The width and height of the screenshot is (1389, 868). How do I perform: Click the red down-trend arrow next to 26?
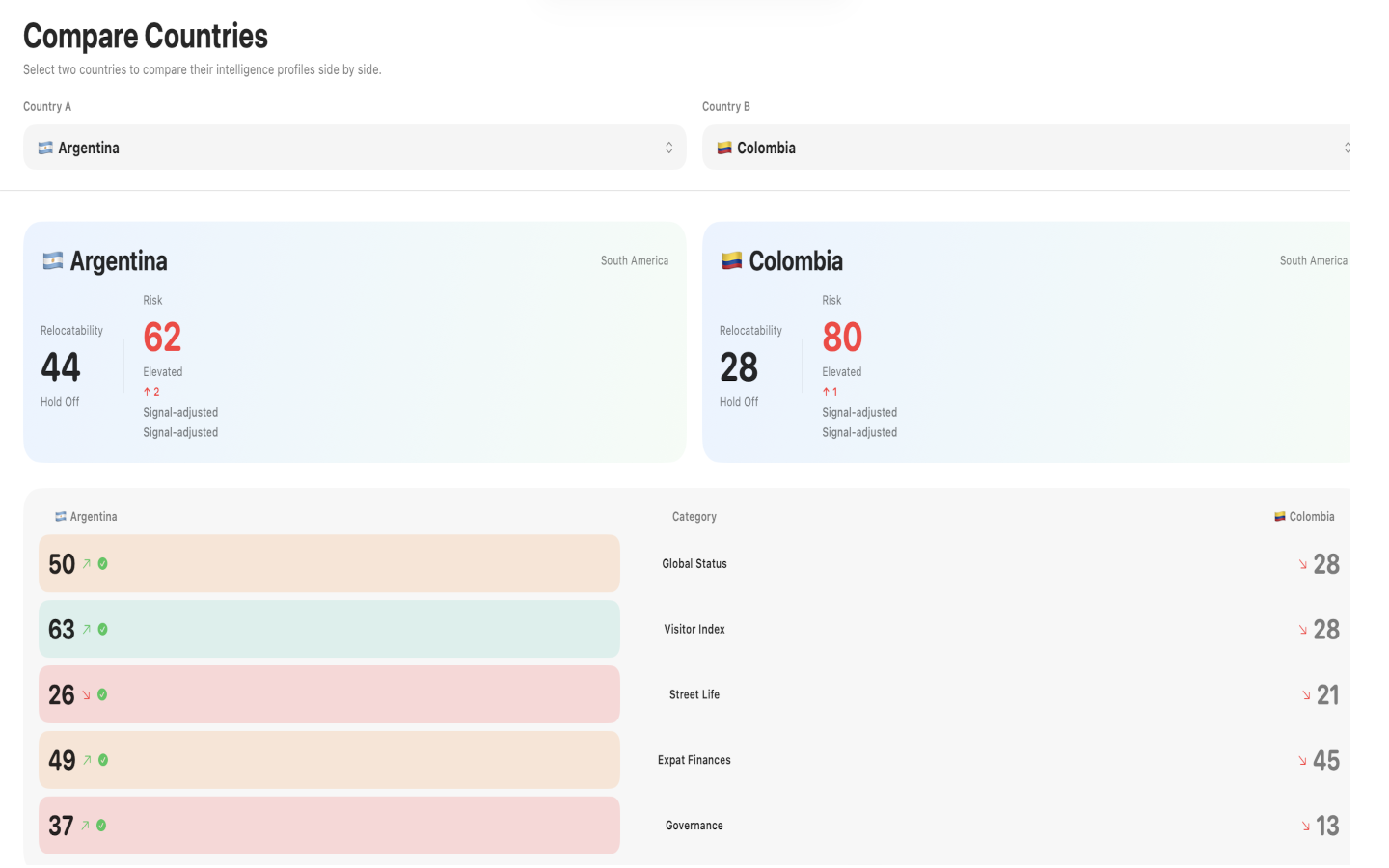[x=86, y=694]
